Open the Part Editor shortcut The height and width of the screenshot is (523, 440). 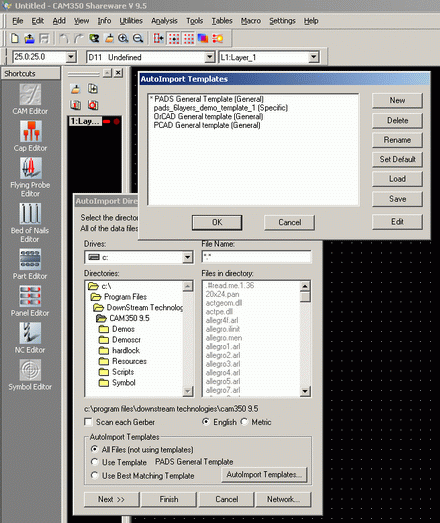point(30,264)
